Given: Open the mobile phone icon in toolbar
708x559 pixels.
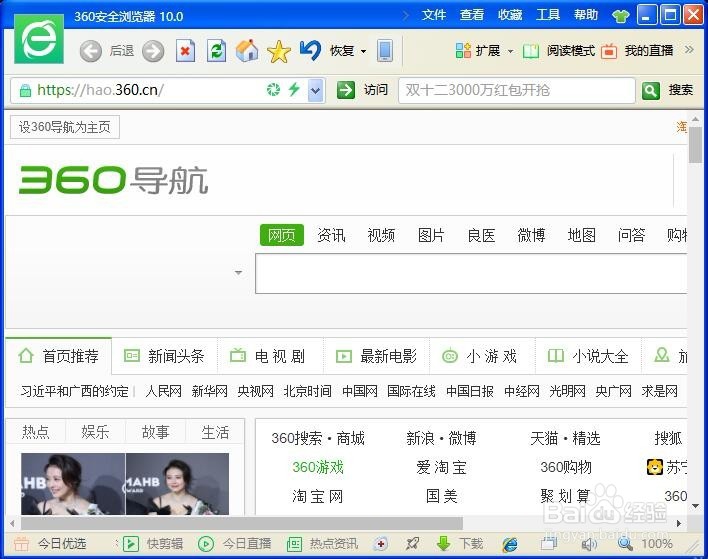Looking at the screenshot, I should coord(385,51).
